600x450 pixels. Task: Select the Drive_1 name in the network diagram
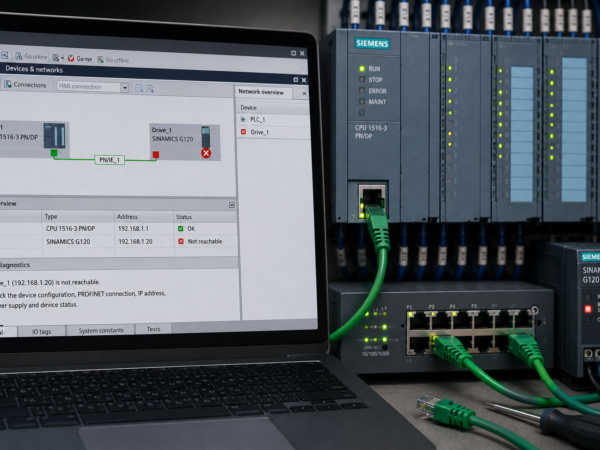(162, 130)
